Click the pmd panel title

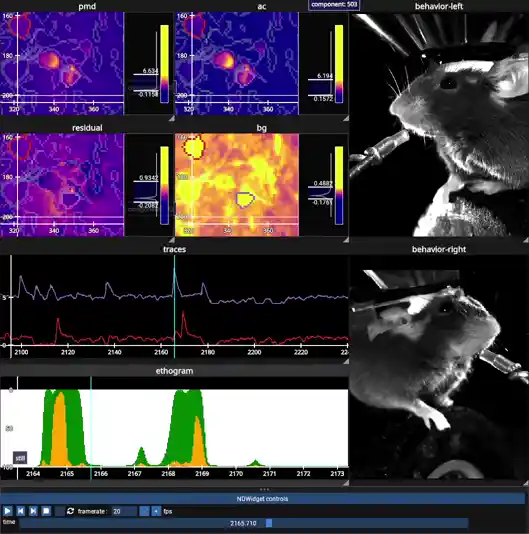[87, 6]
